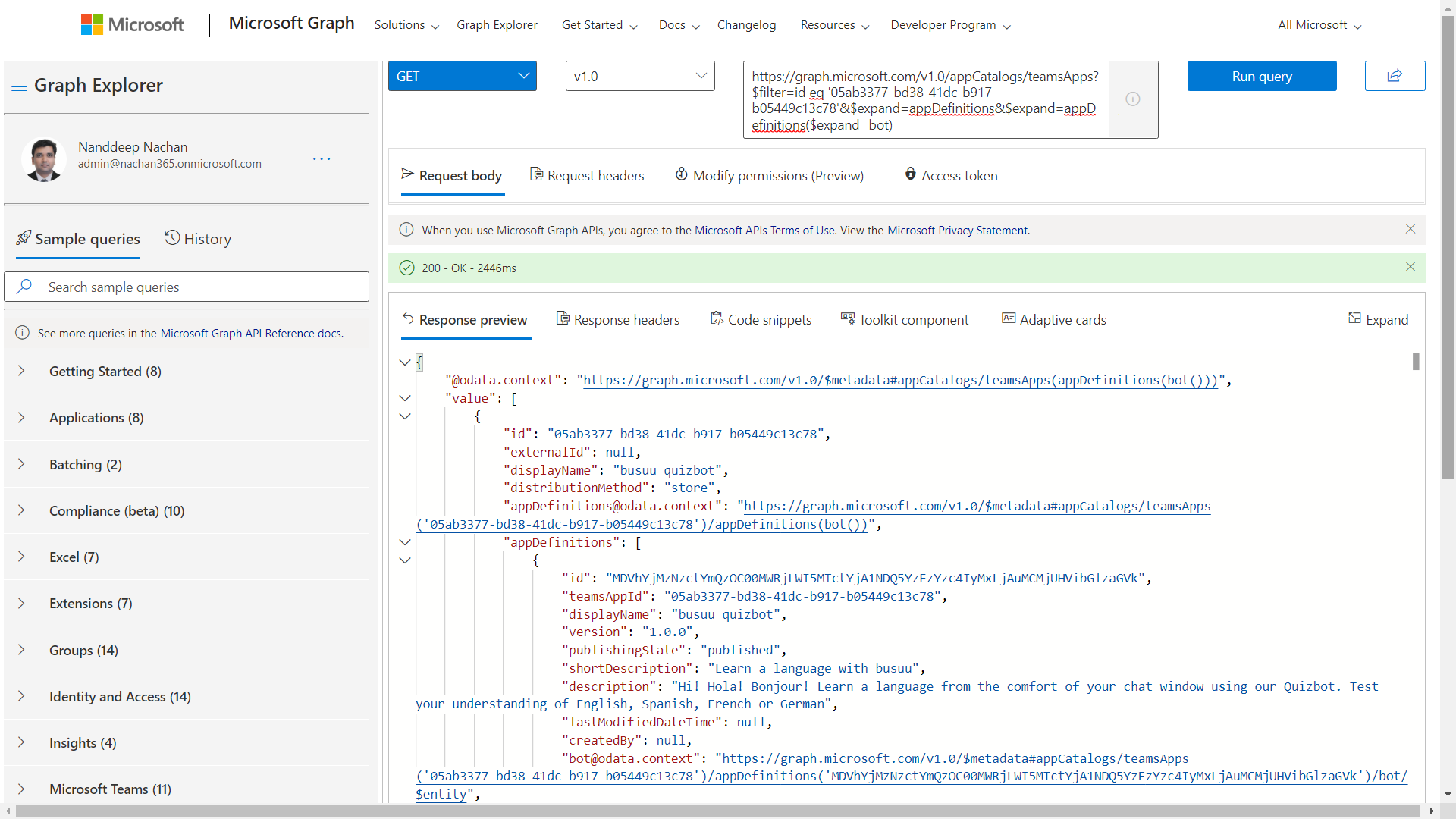Switch to the Access token tab
The width and height of the screenshot is (1456, 819).
tap(950, 175)
